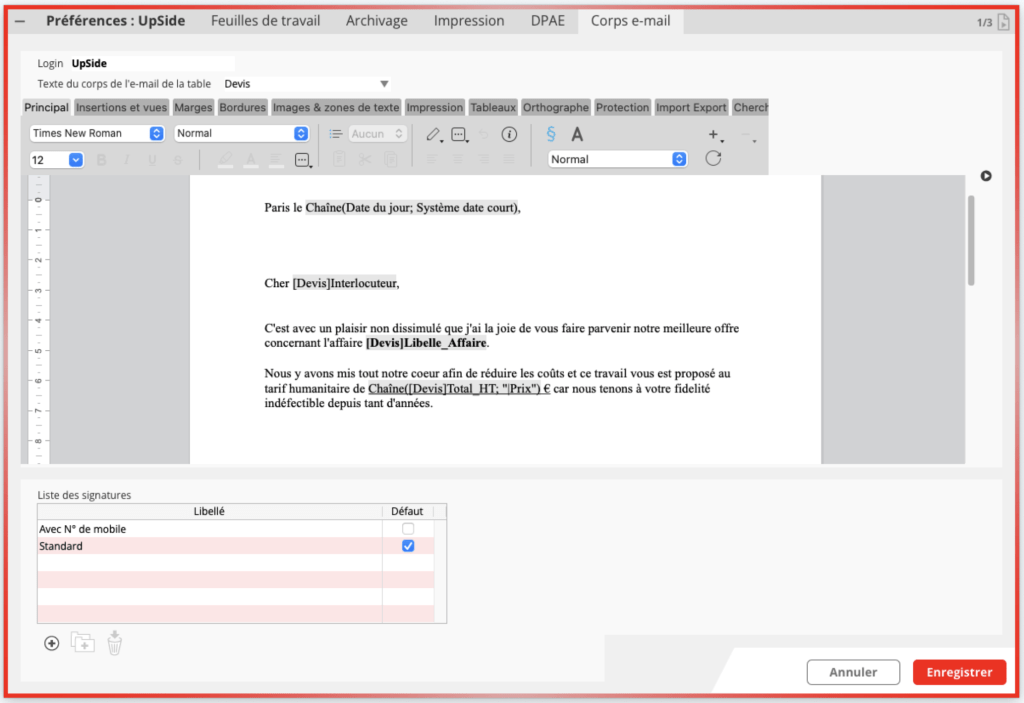
Task: Click the Enregistrer button
Action: [x=959, y=672]
